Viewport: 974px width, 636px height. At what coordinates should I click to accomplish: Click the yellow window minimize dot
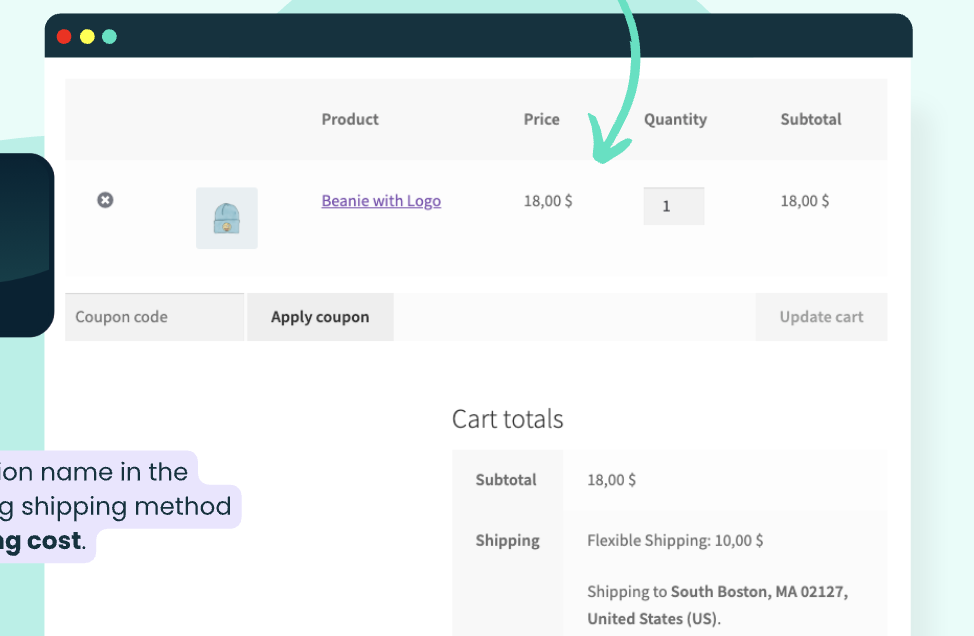click(87, 37)
